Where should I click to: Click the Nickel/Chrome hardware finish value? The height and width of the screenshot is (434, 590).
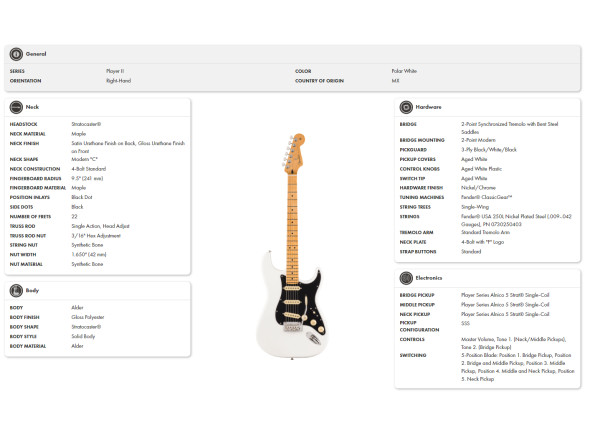coord(478,188)
